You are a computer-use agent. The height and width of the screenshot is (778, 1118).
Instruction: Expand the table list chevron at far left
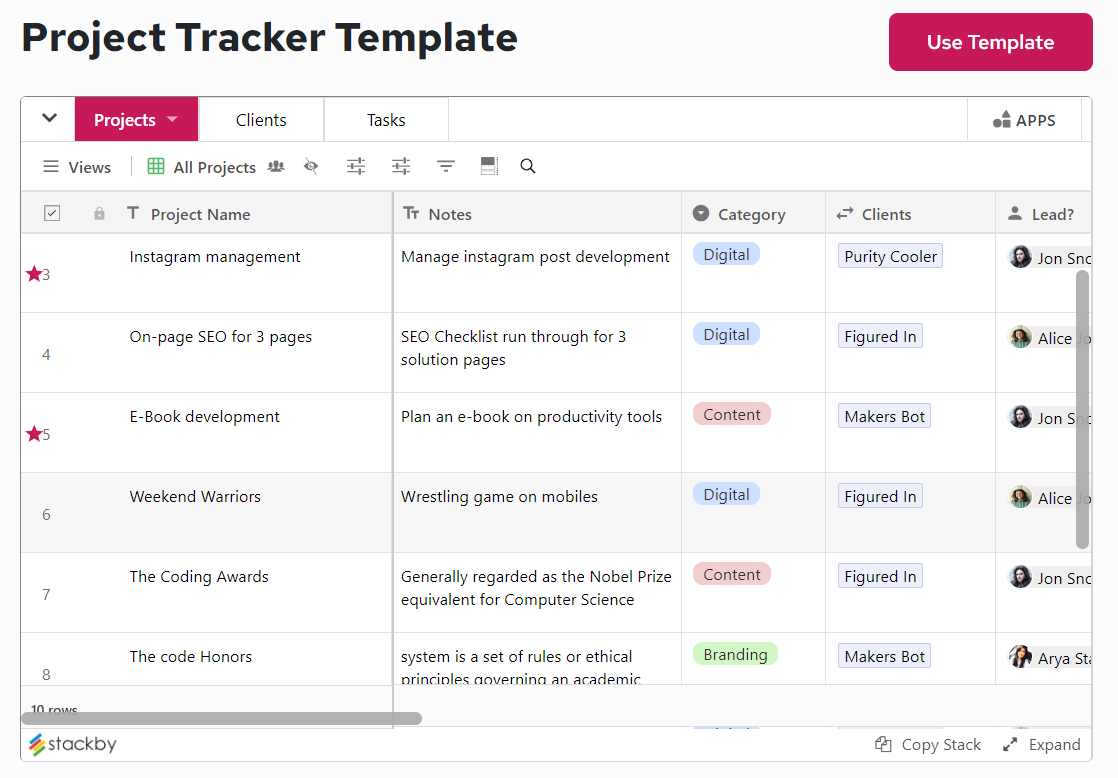click(47, 119)
